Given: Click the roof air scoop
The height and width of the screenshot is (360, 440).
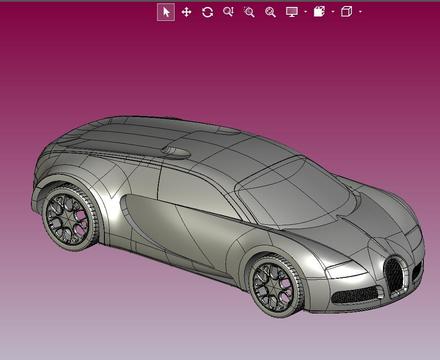Looking at the screenshot, I should tap(176, 152).
